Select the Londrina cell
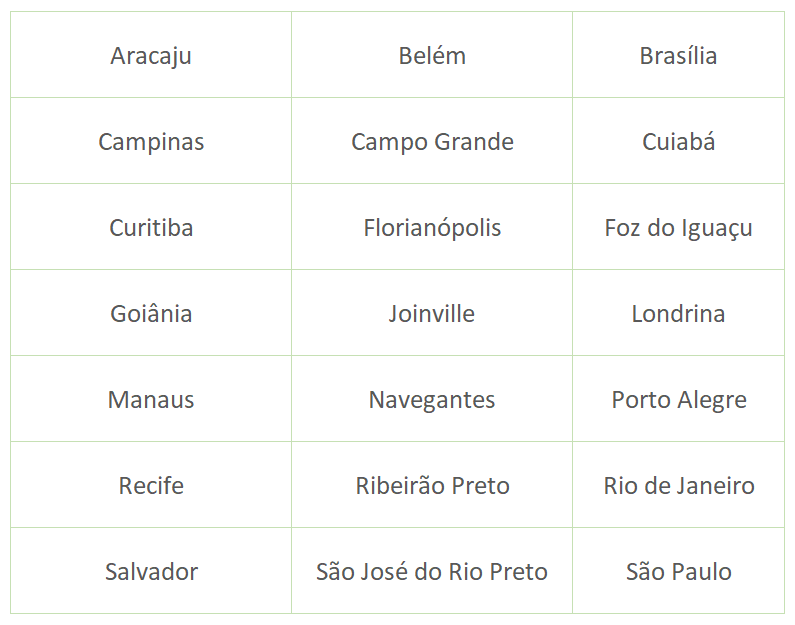Screen dimensions: 795x625 pyautogui.click(x=678, y=313)
